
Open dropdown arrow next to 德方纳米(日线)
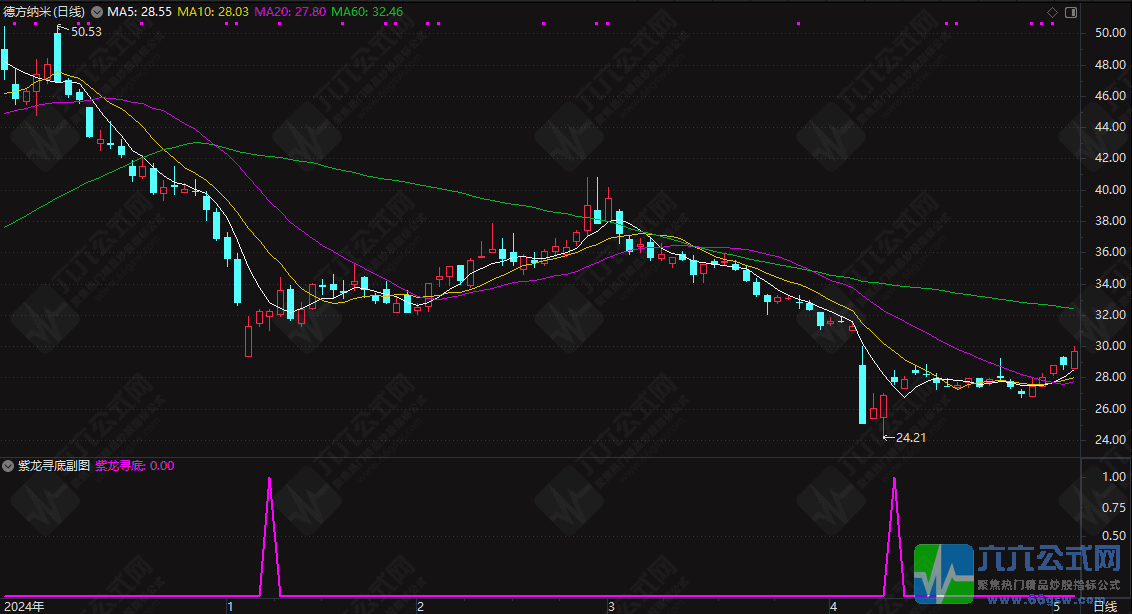pos(95,12)
